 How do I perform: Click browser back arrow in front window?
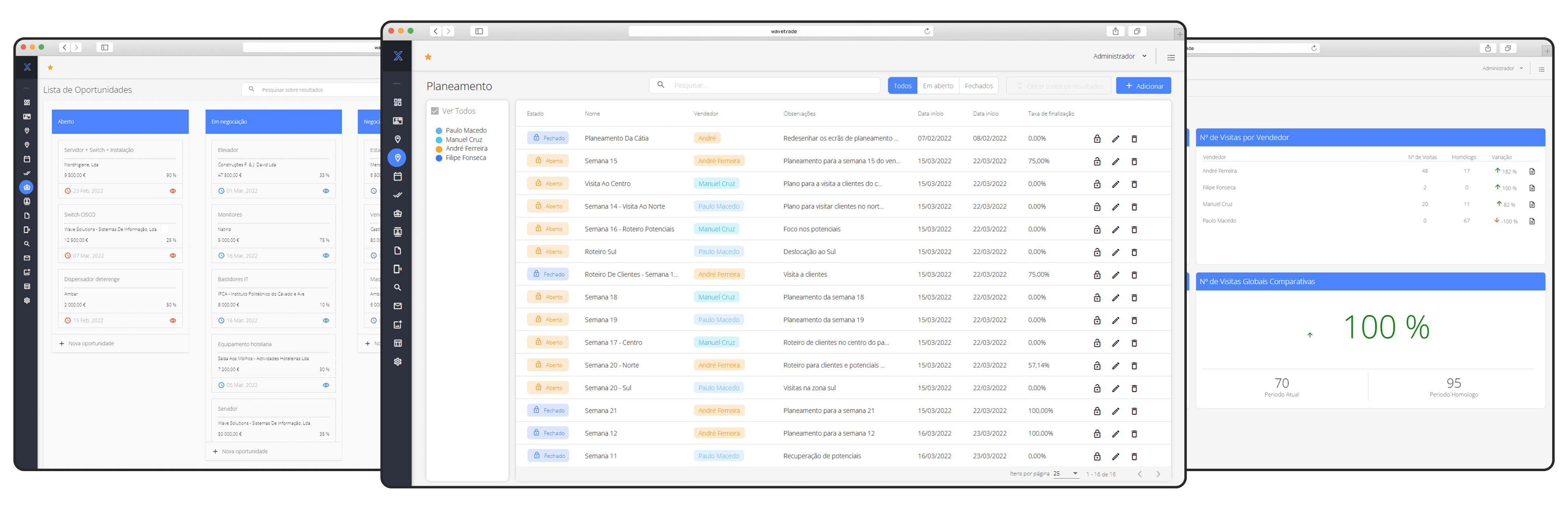pyautogui.click(x=435, y=32)
